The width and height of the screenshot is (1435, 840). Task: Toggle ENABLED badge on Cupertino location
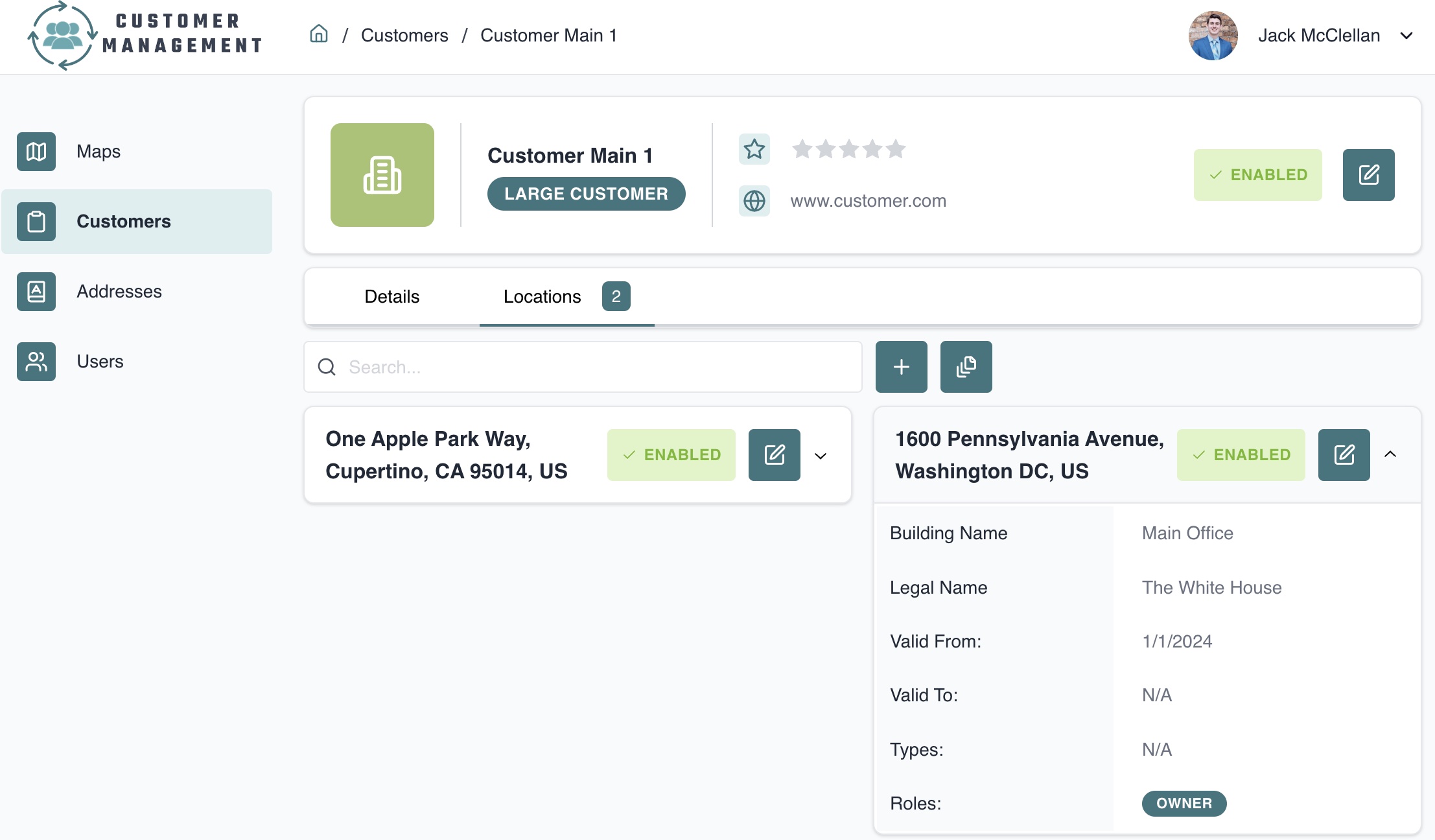coord(671,455)
